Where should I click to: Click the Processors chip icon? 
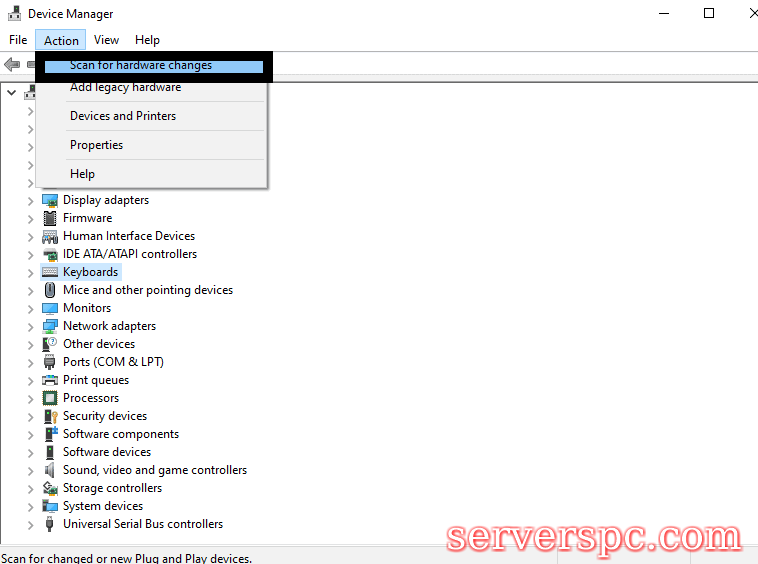point(50,398)
